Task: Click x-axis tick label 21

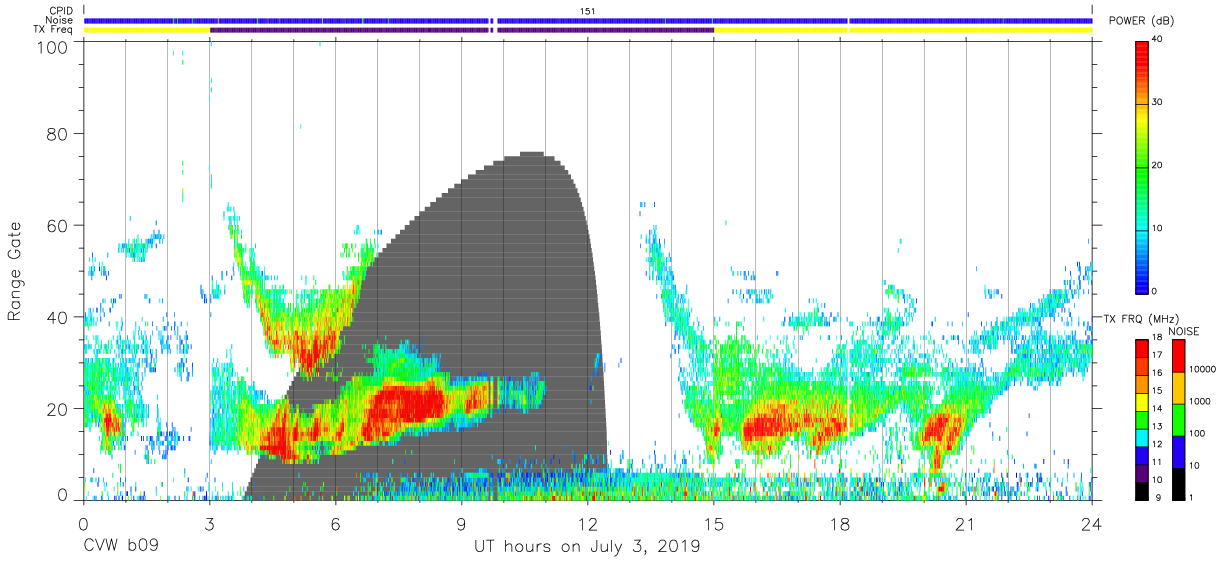Action: (x=966, y=523)
